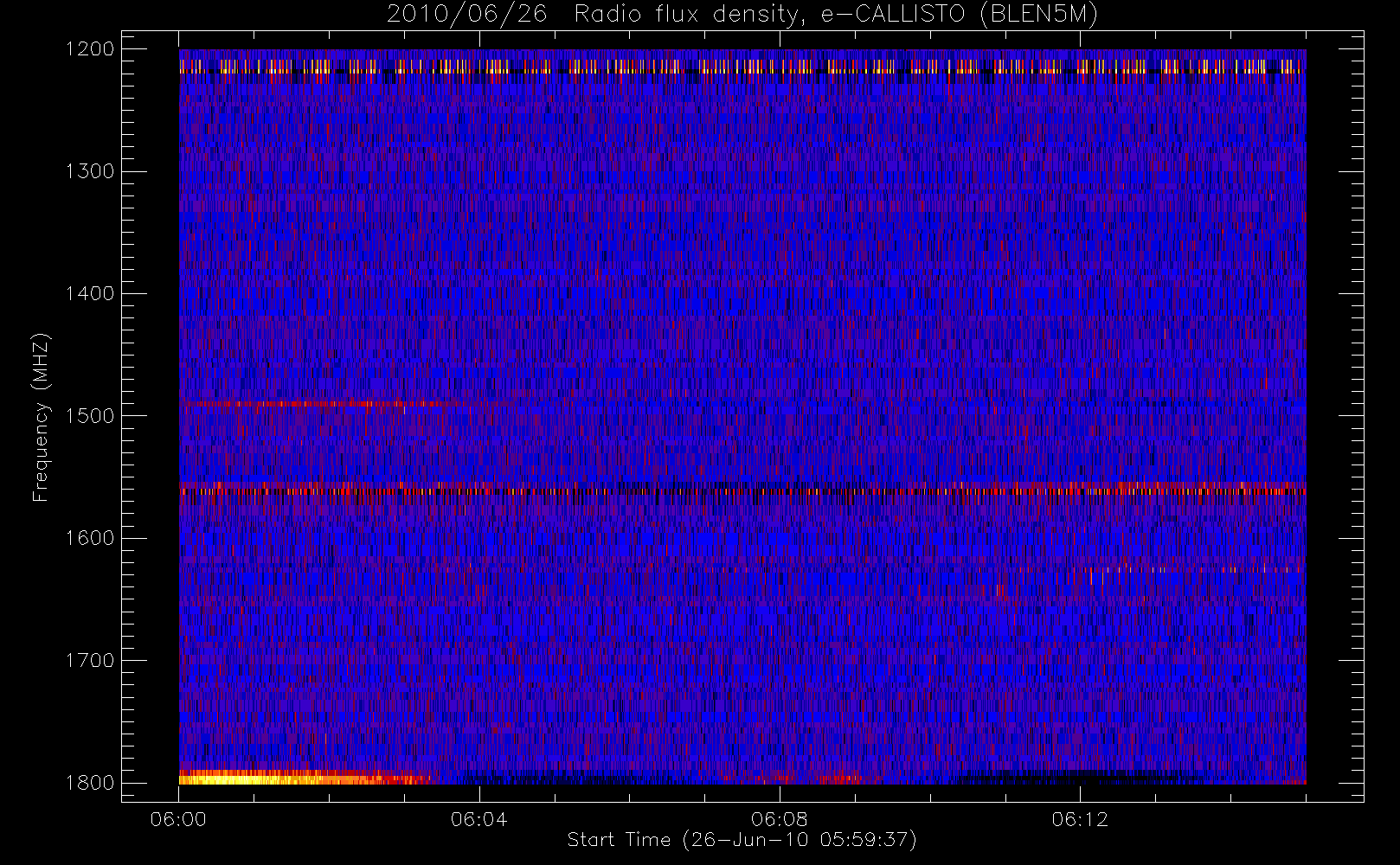Screen dimensions: 1400x865
Task: Select the 1200 frequency axis label
Action: (90, 49)
